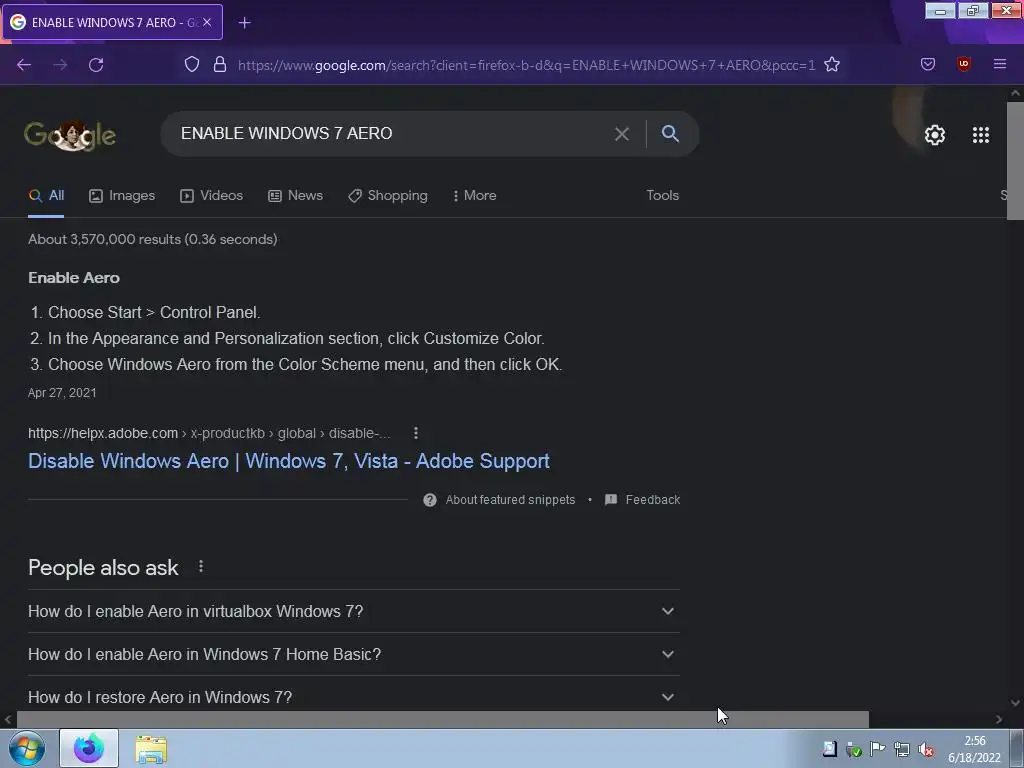The height and width of the screenshot is (768, 1024).
Task: Go back with the browser back arrow
Action: tap(24, 65)
